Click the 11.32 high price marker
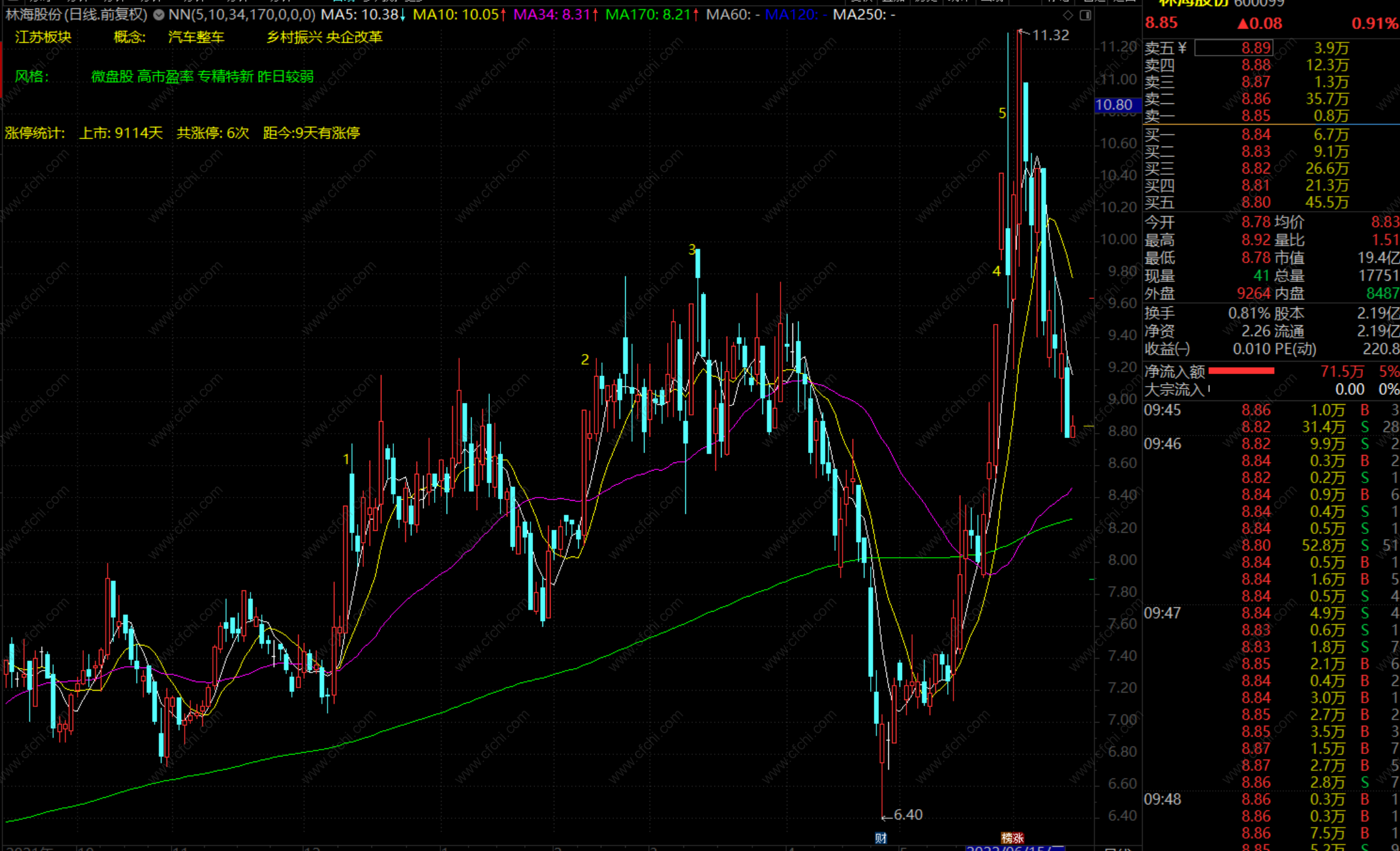1400x851 pixels. point(1050,35)
